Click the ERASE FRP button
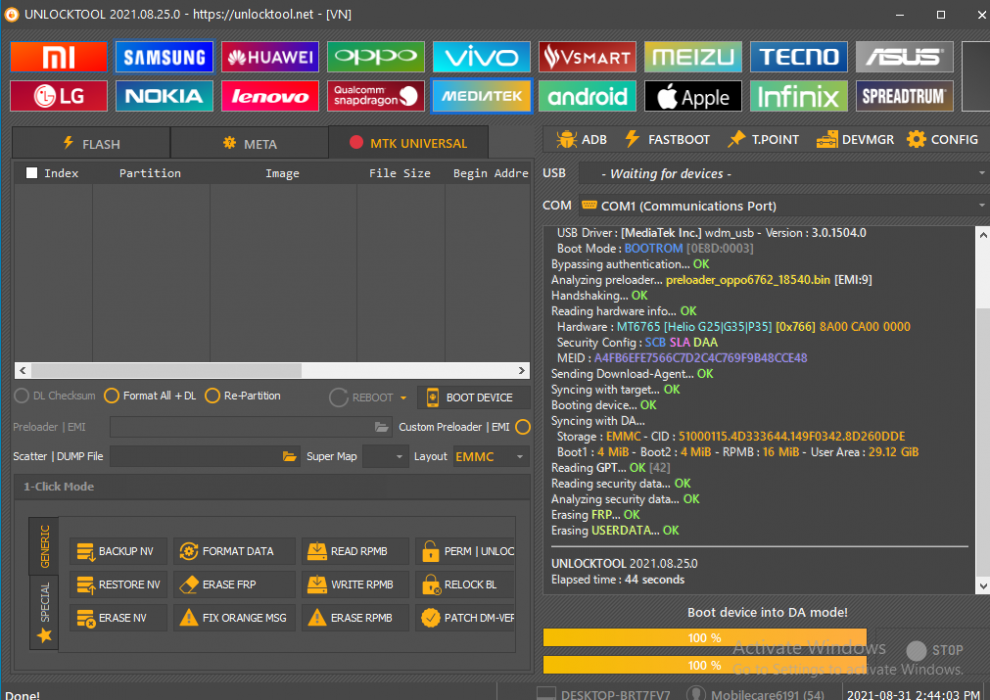The height and width of the screenshot is (700, 990). coord(234,584)
